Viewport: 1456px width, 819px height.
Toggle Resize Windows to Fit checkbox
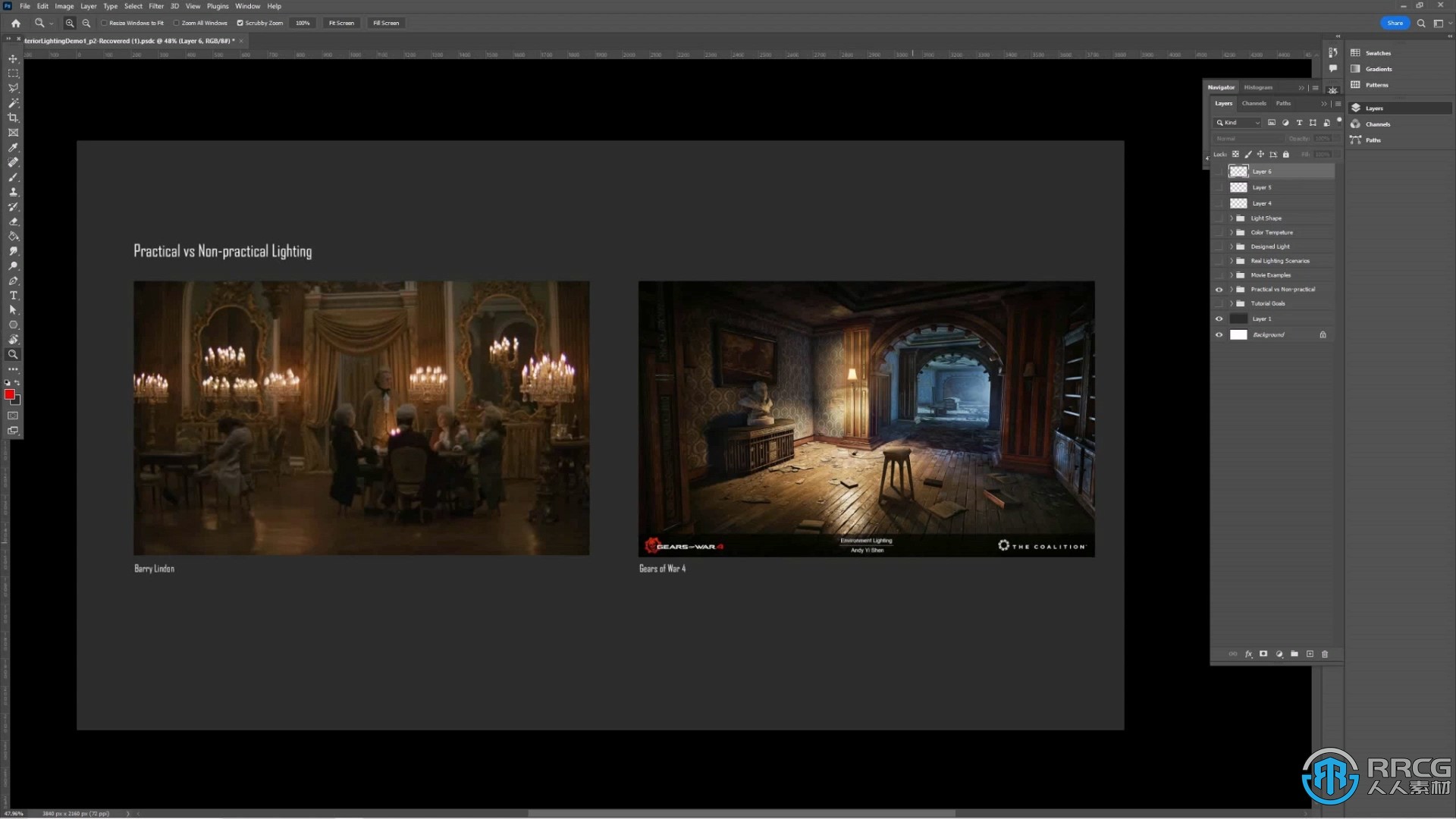[x=104, y=23]
